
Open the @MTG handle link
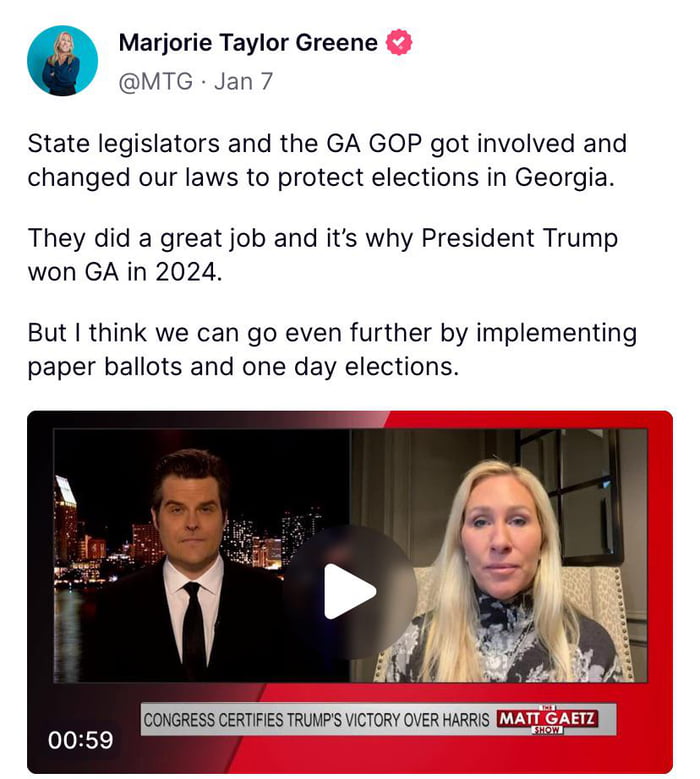[x=156, y=81]
